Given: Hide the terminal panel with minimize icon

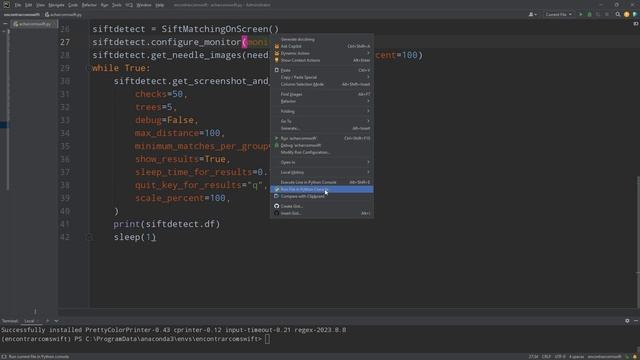Looking at the screenshot, I should coord(636,321).
